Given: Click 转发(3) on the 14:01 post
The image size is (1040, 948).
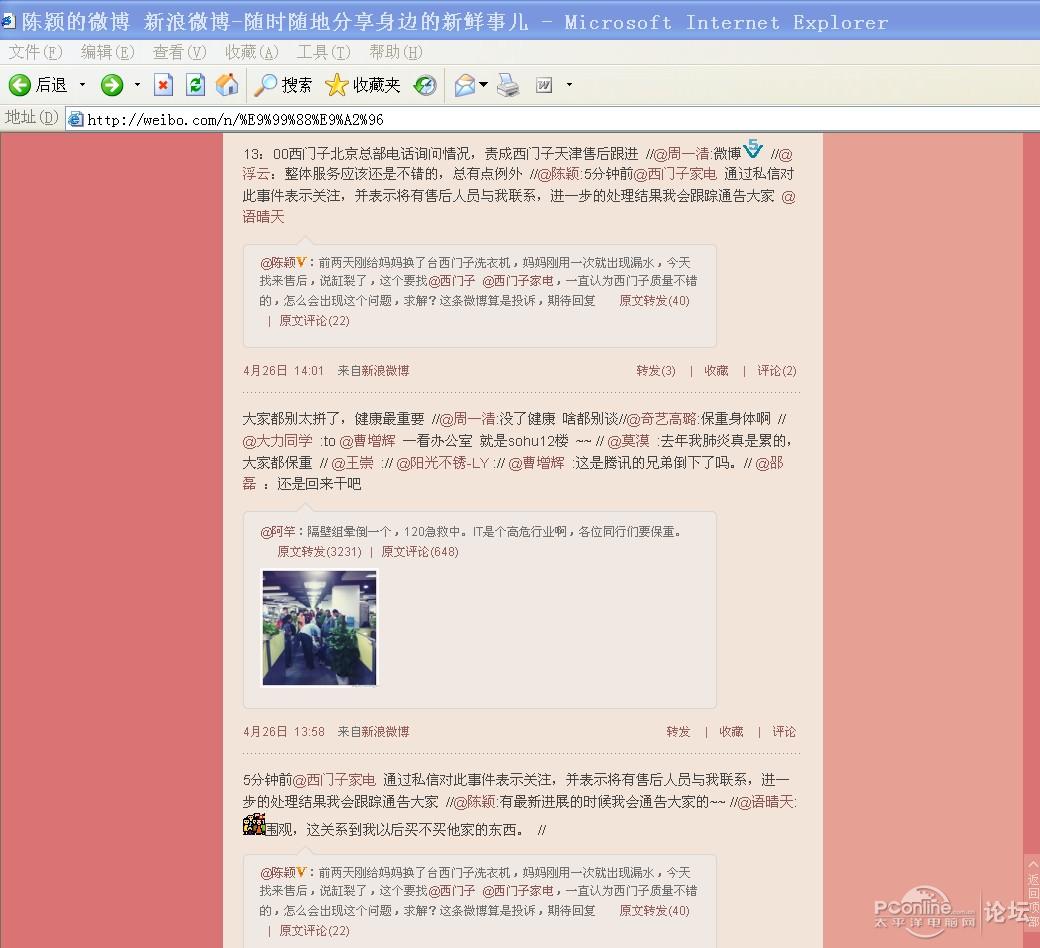Looking at the screenshot, I should 655,371.
